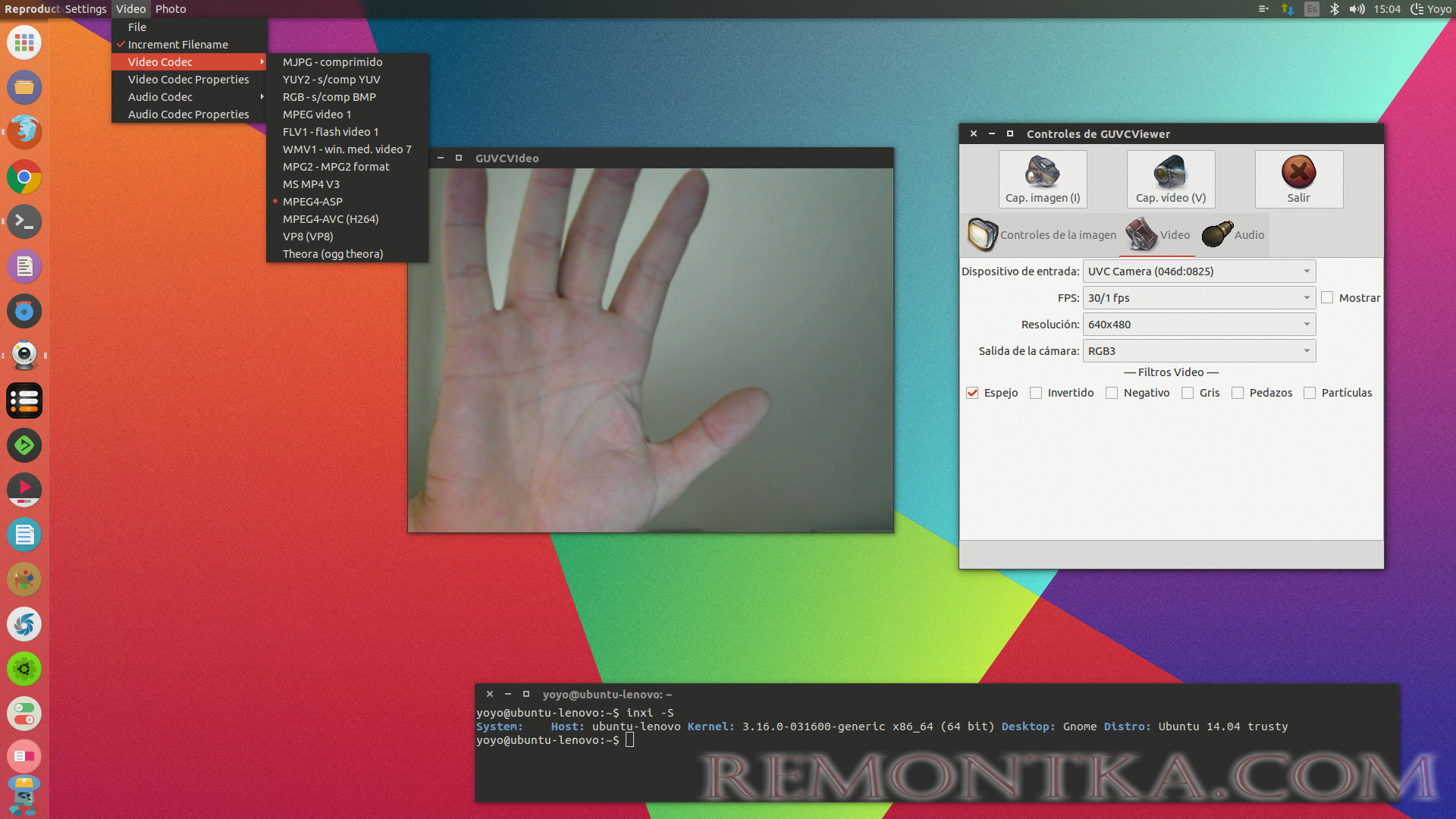Open the 15:04 clock menu

click(1387, 9)
